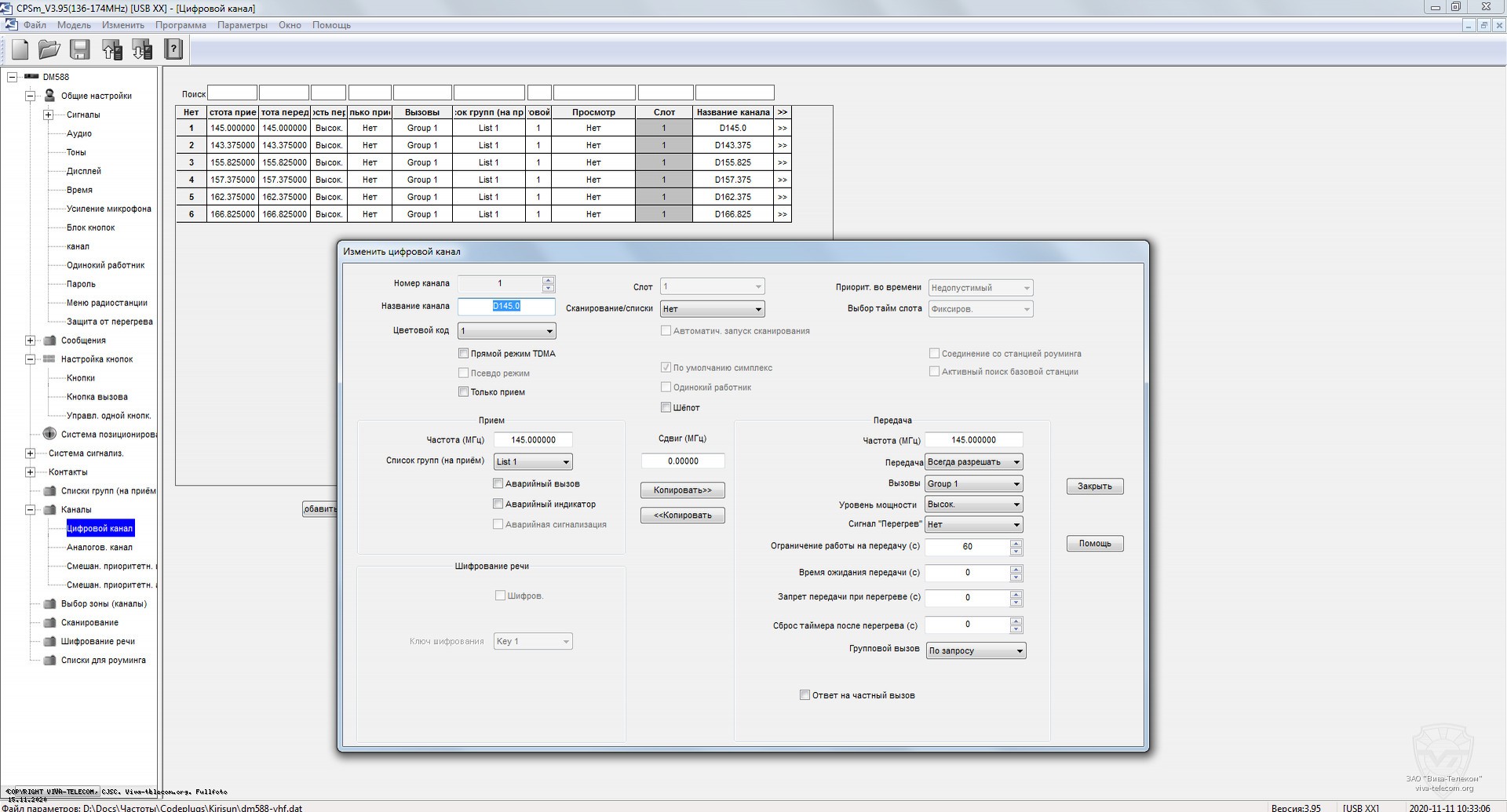The image size is (1507, 812).
Task: Click the Сканирование folder icon
Action: [49, 623]
